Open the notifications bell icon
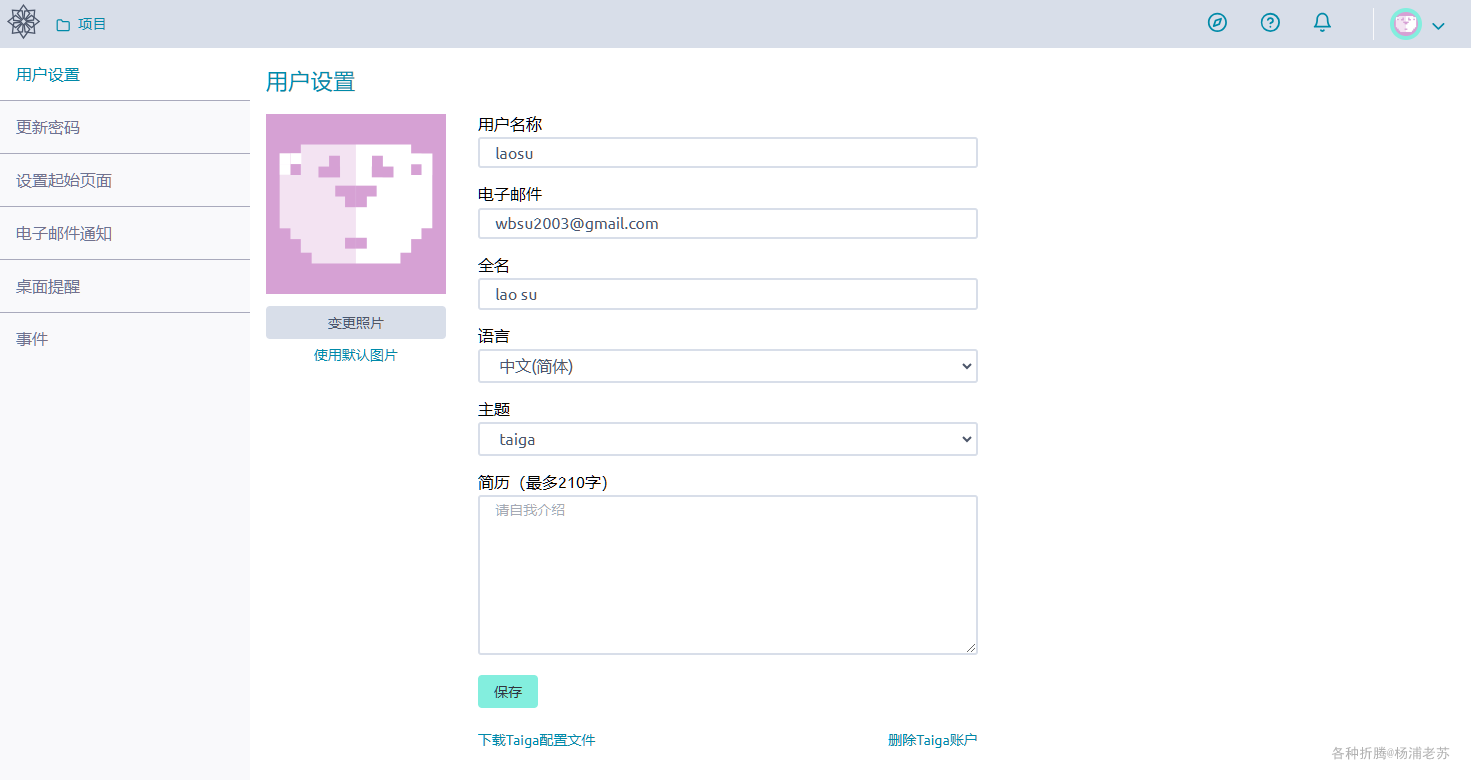 tap(1322, 23)
